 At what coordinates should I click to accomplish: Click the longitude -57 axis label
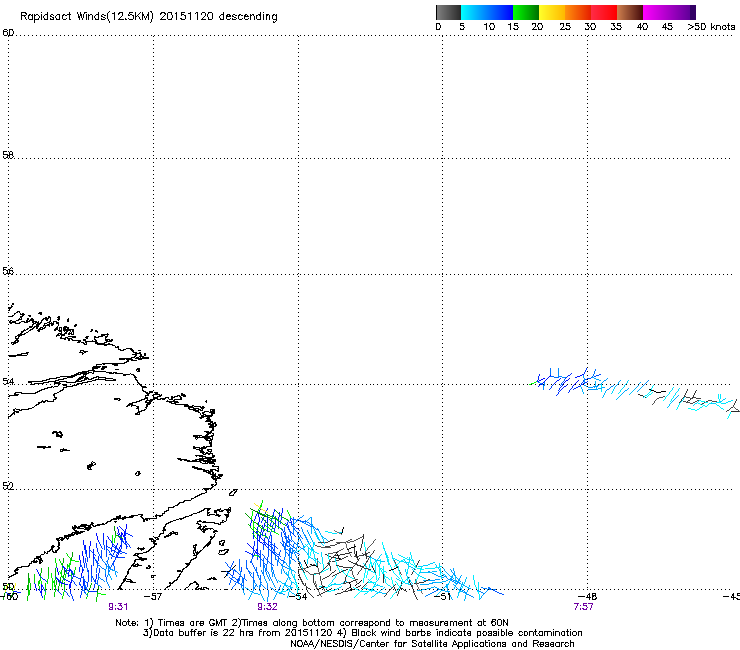(x=153, y=597)
